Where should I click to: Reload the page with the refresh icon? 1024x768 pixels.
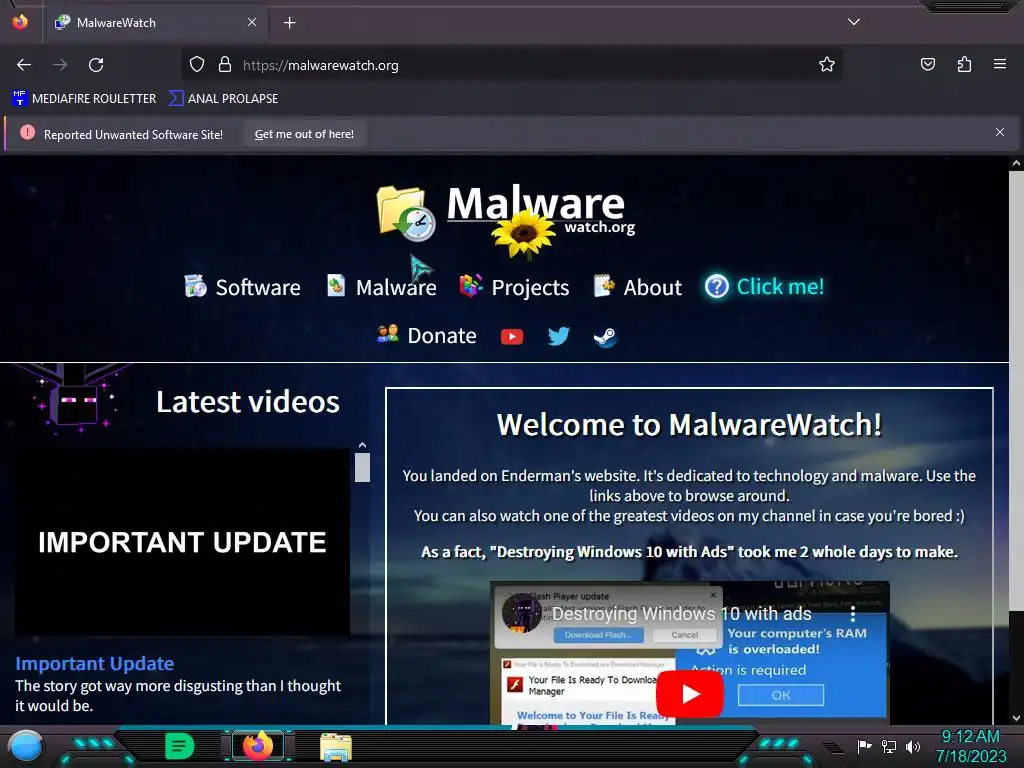[96, 65]
